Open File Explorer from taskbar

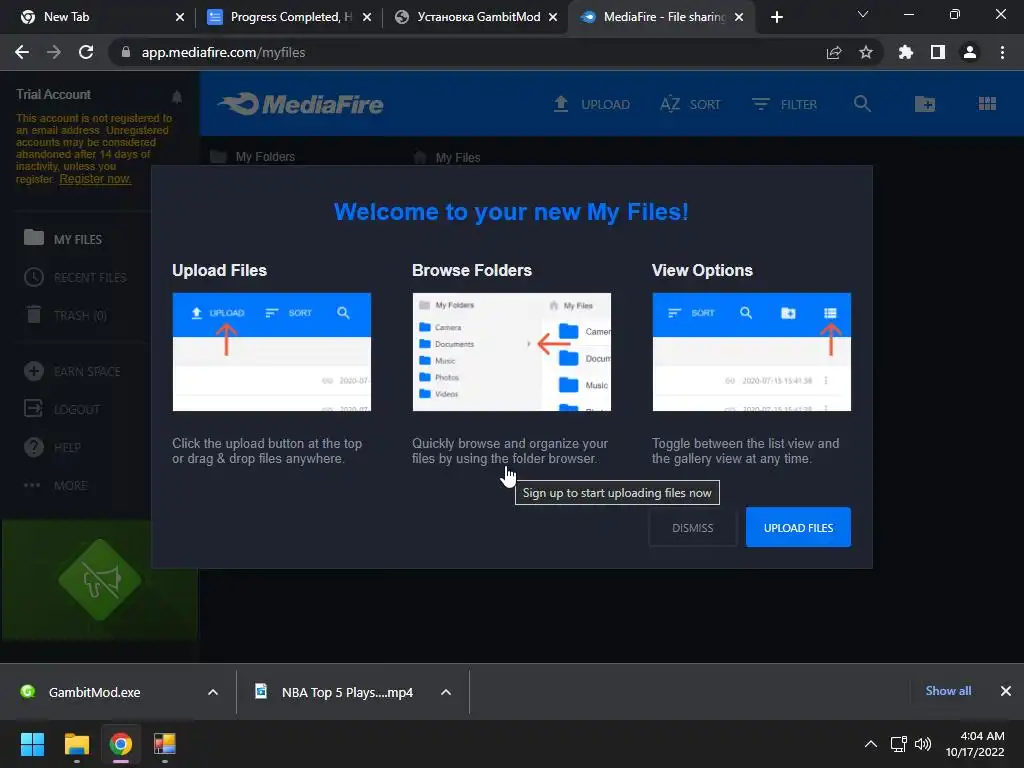click(x=76, y=744)
